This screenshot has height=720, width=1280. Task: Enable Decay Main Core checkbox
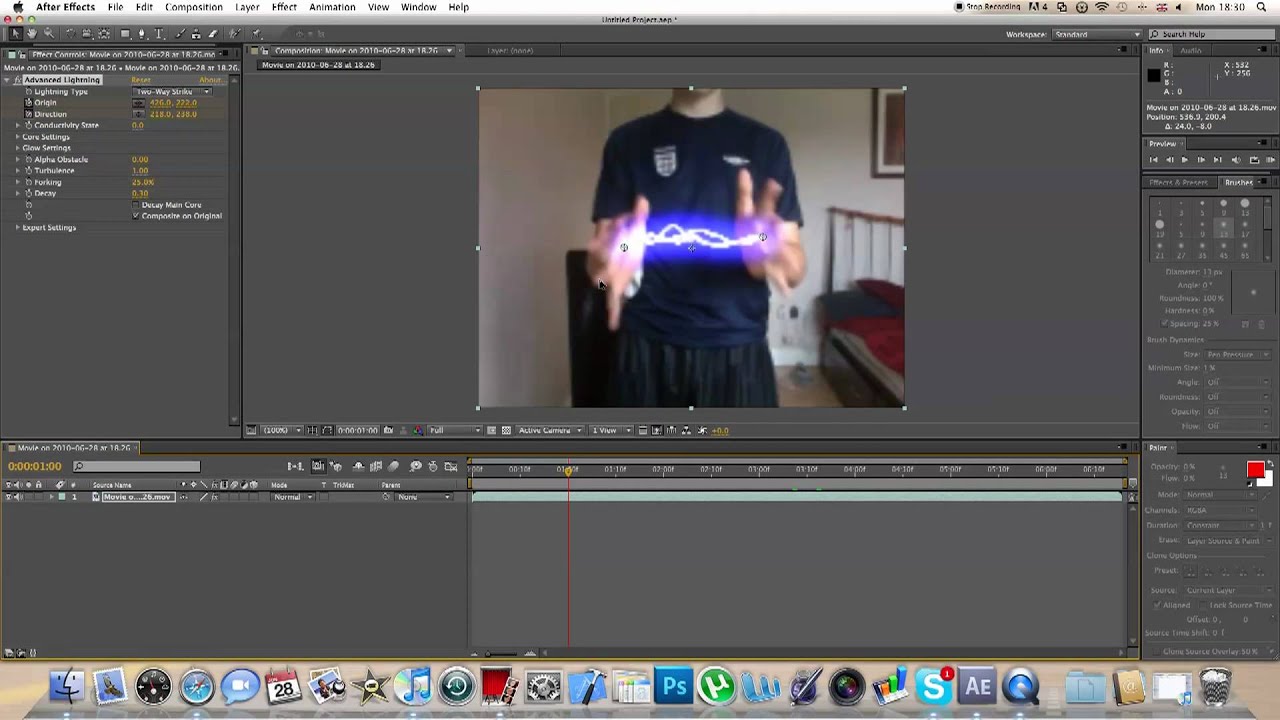[136, 205]
